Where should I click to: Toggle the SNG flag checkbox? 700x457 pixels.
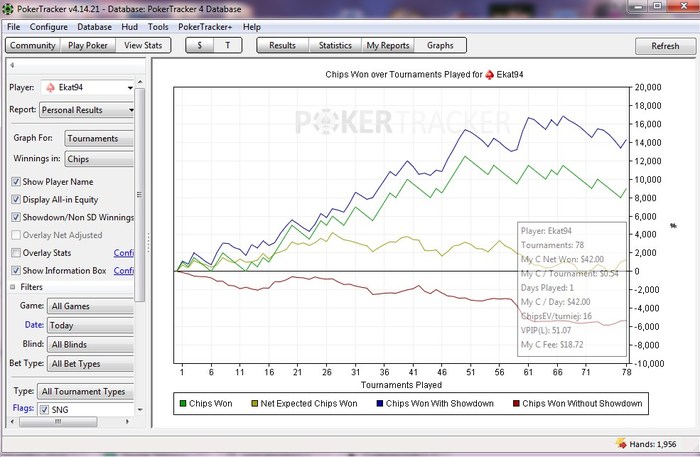coord(44,410)
